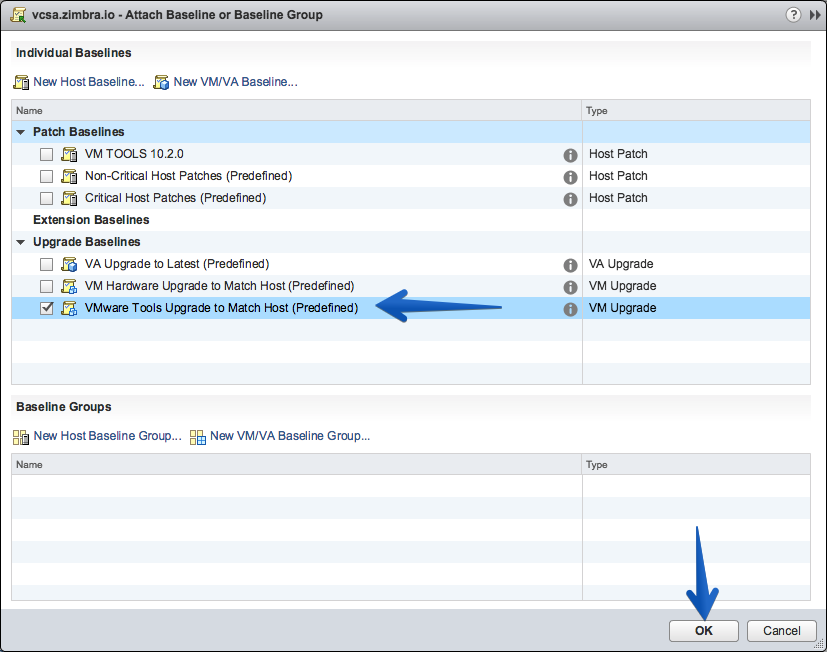Click the dialog resize grip corner

tap(819, 644)
